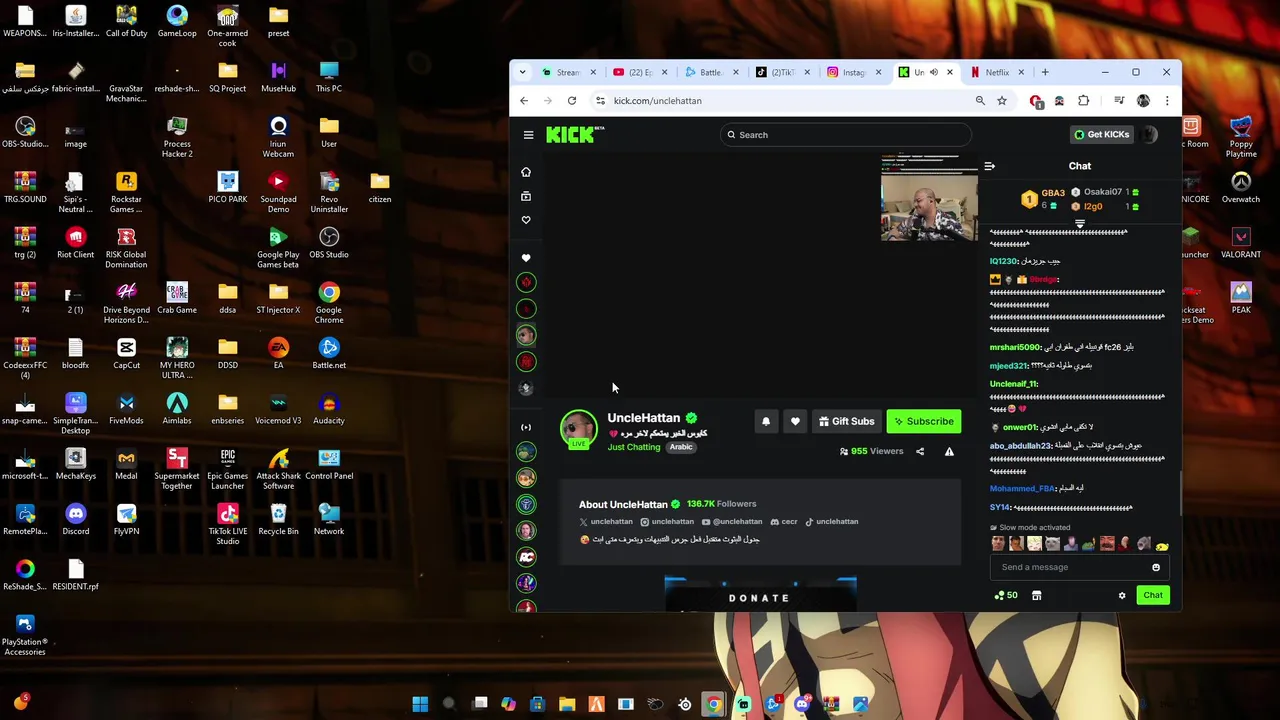Select the Epic Games Launcher desktop icon
1280x720 pixels.
(x=227, y=468)
